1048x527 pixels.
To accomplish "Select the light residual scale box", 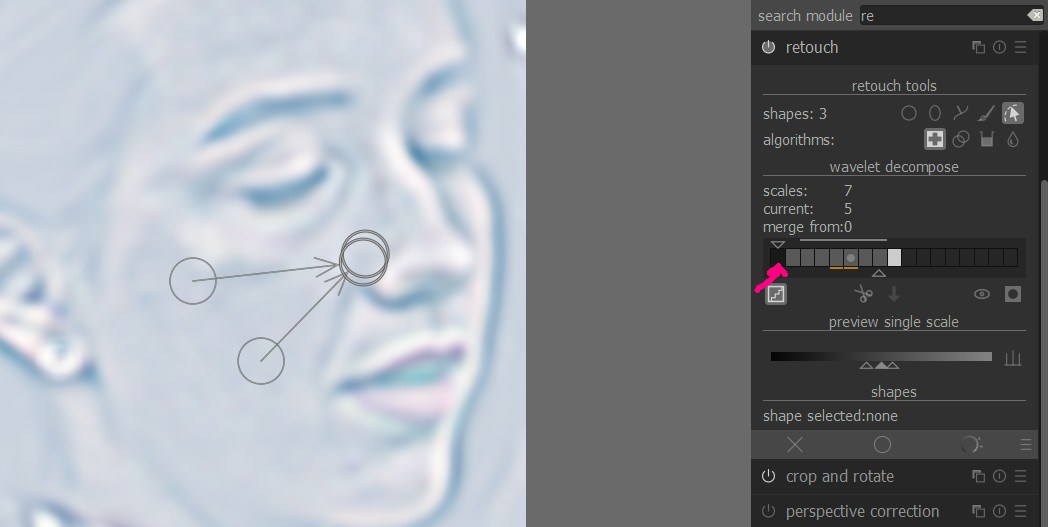I will [894, 257].
